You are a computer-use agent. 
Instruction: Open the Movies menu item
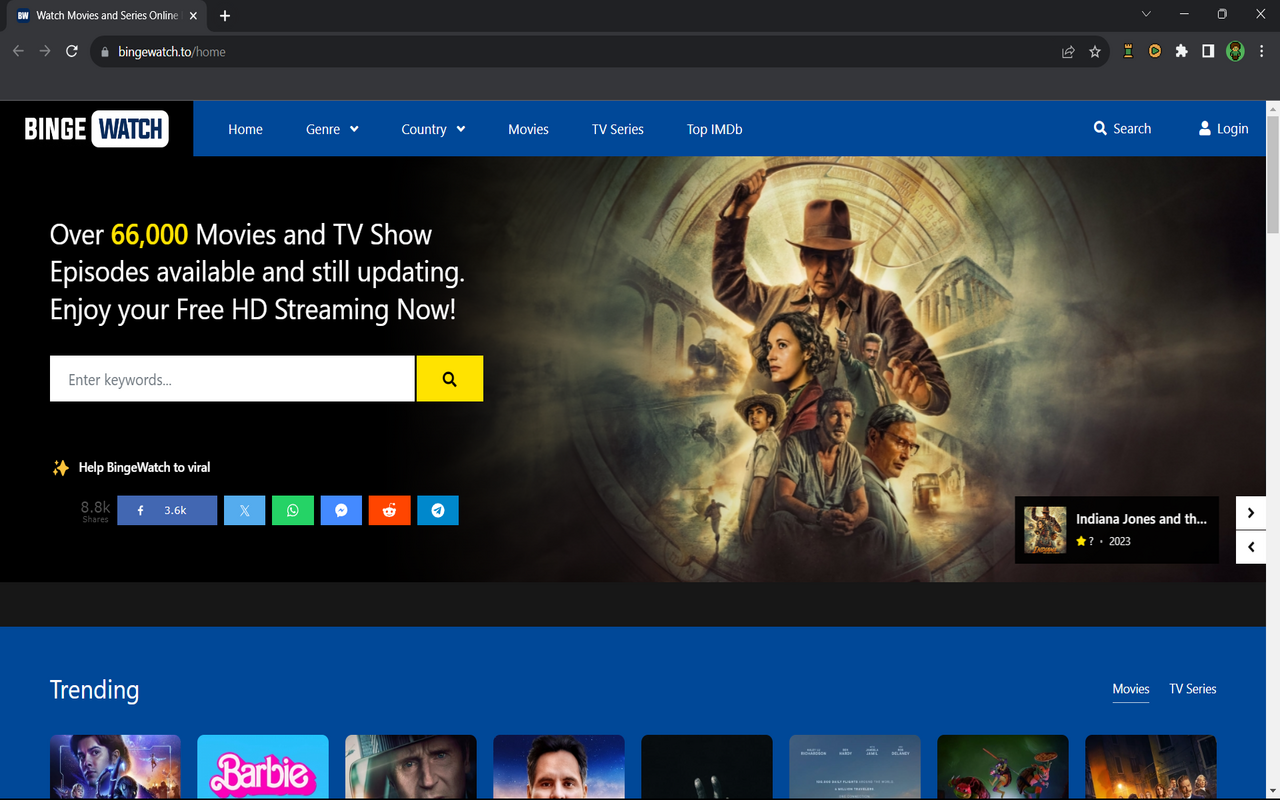click(528, 129)
